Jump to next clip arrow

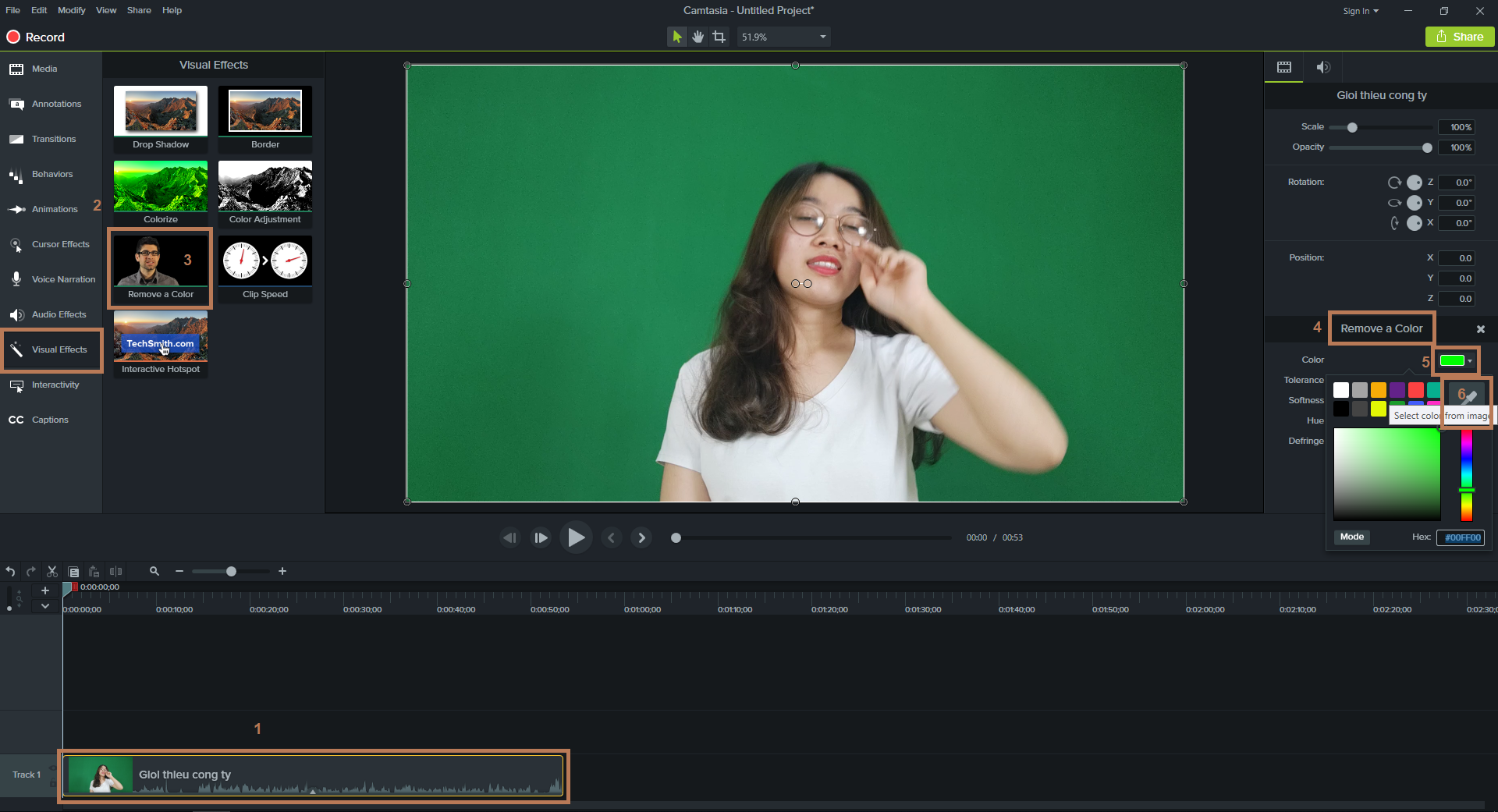(641, 537)
